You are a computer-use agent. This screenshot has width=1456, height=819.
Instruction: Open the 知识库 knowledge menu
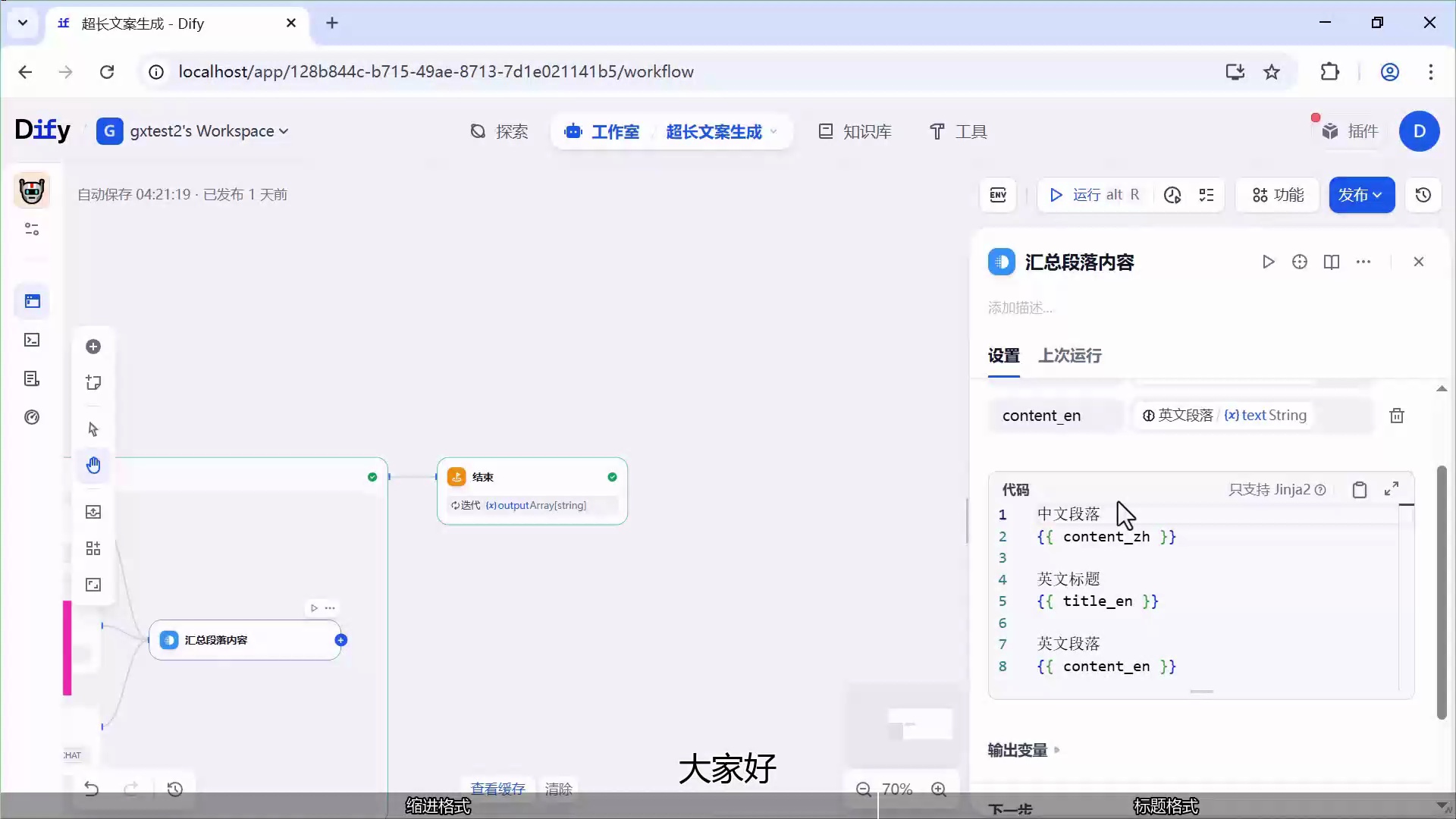click(x=855, y=132)
